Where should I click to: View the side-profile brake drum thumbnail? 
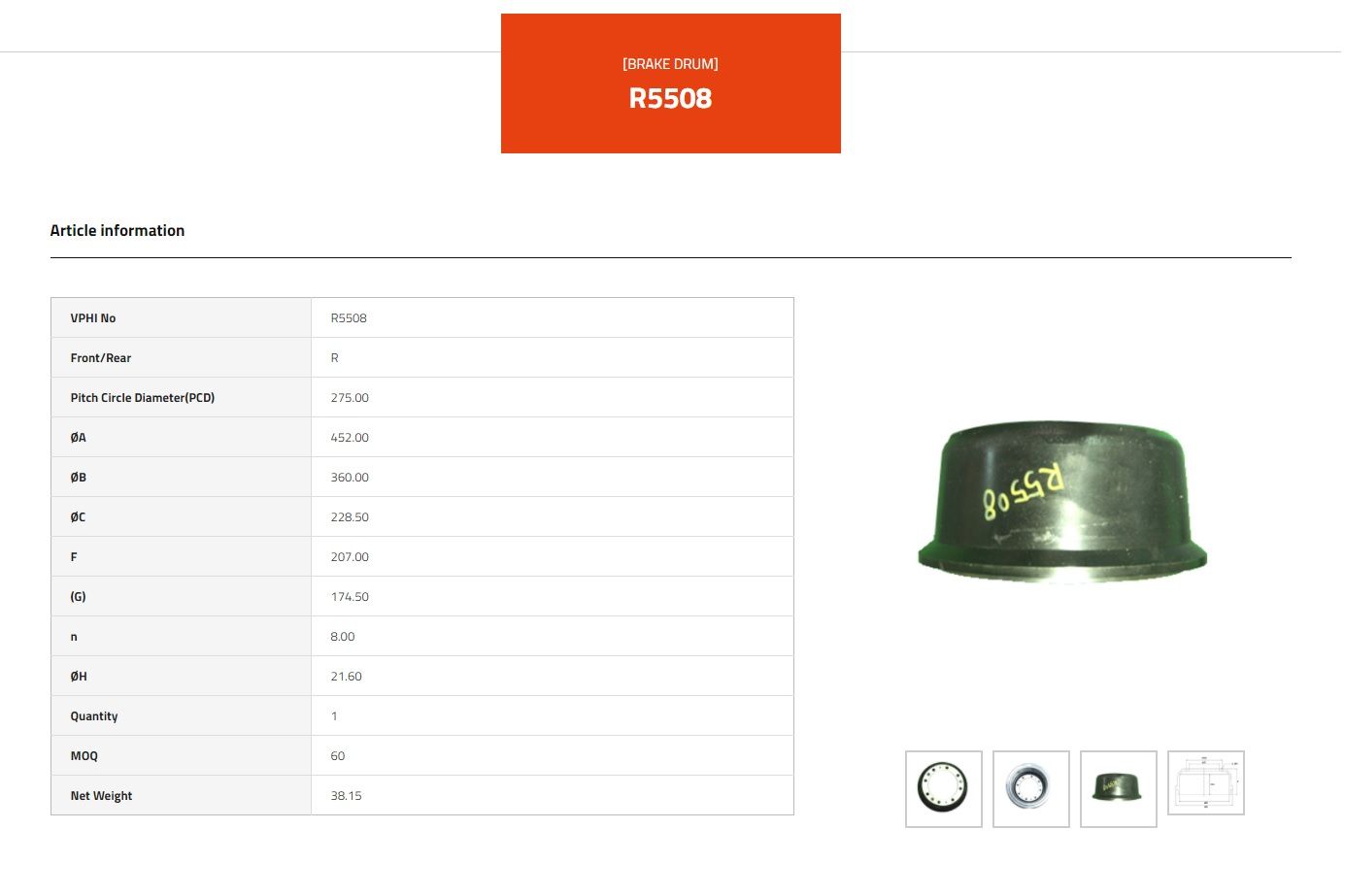point(1118,788)
